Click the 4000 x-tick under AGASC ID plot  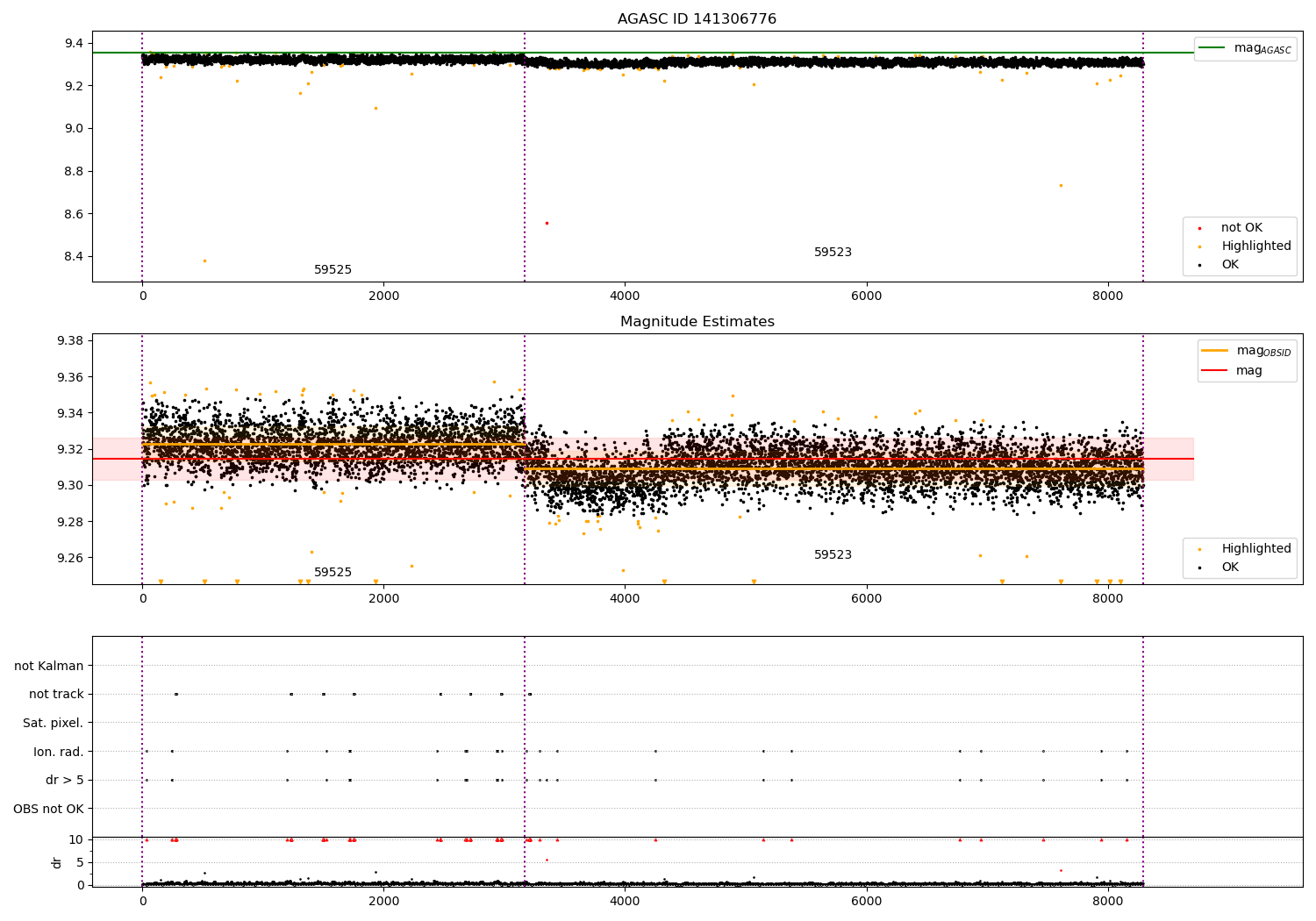point(625,296)
